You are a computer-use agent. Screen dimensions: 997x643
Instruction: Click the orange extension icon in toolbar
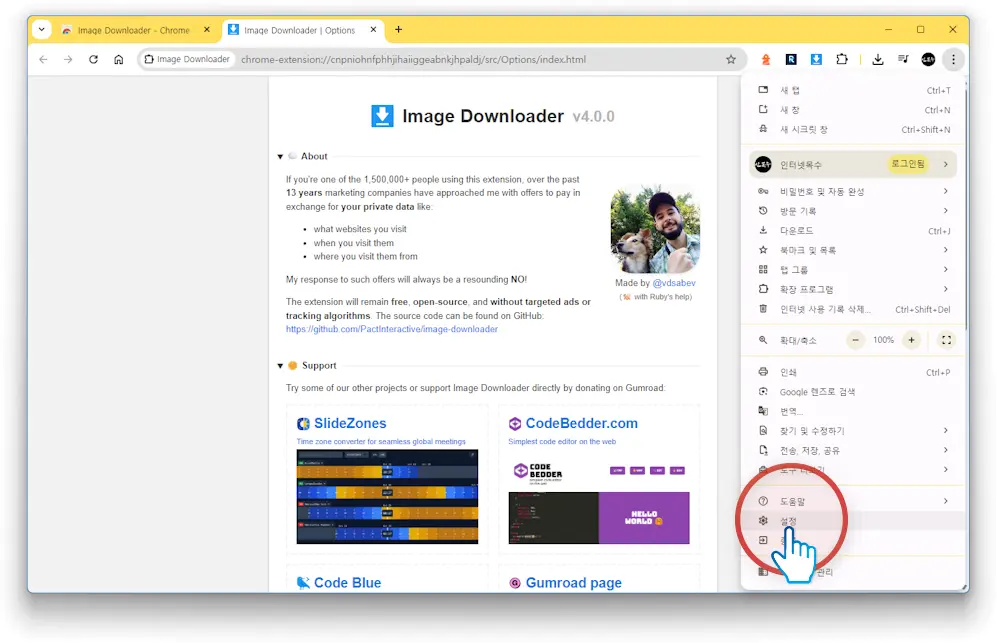point(766,59)
